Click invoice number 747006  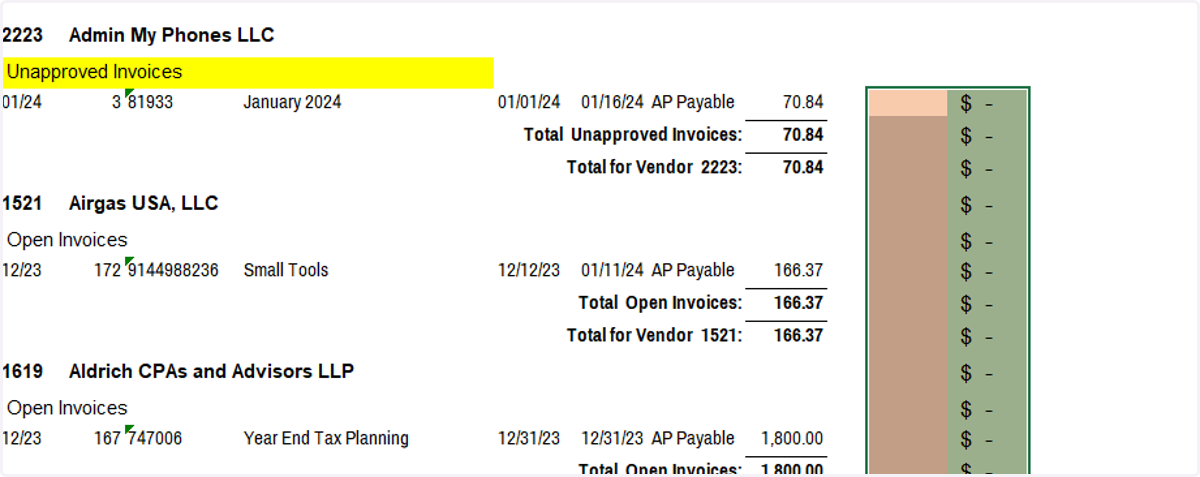(153, 438)
